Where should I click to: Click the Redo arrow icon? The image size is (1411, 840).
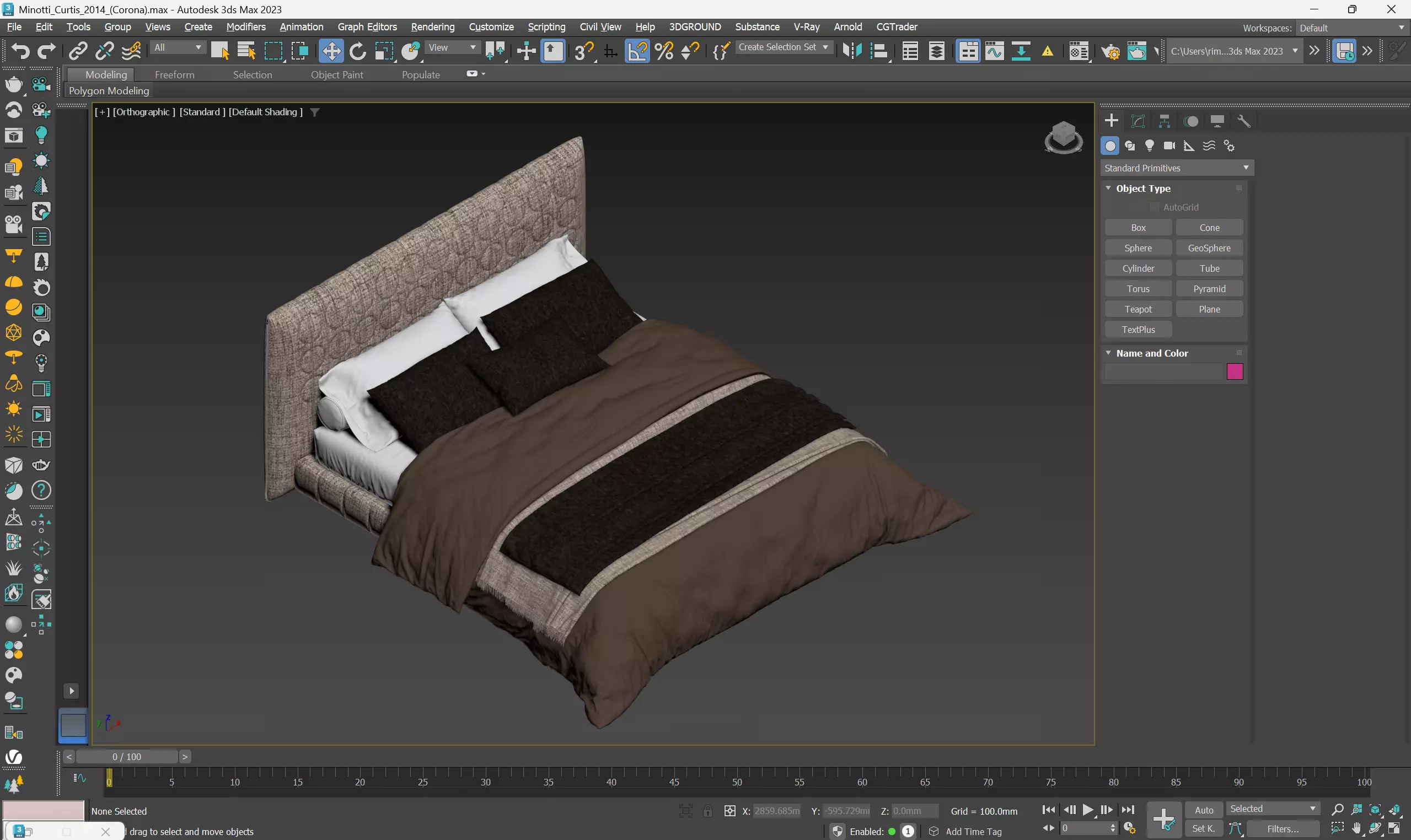click(46, 51)
